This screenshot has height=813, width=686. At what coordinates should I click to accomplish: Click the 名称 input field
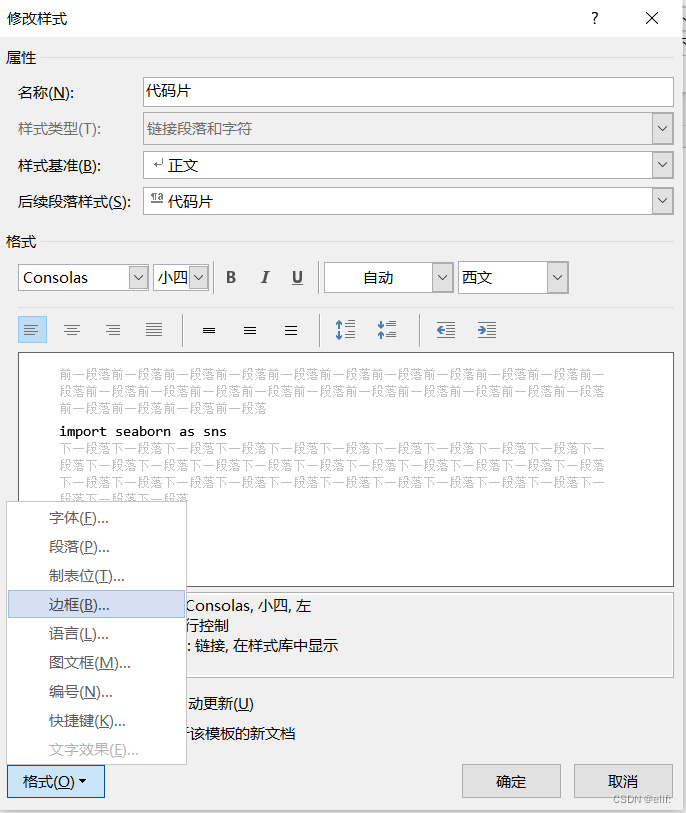tap(408, 92)
